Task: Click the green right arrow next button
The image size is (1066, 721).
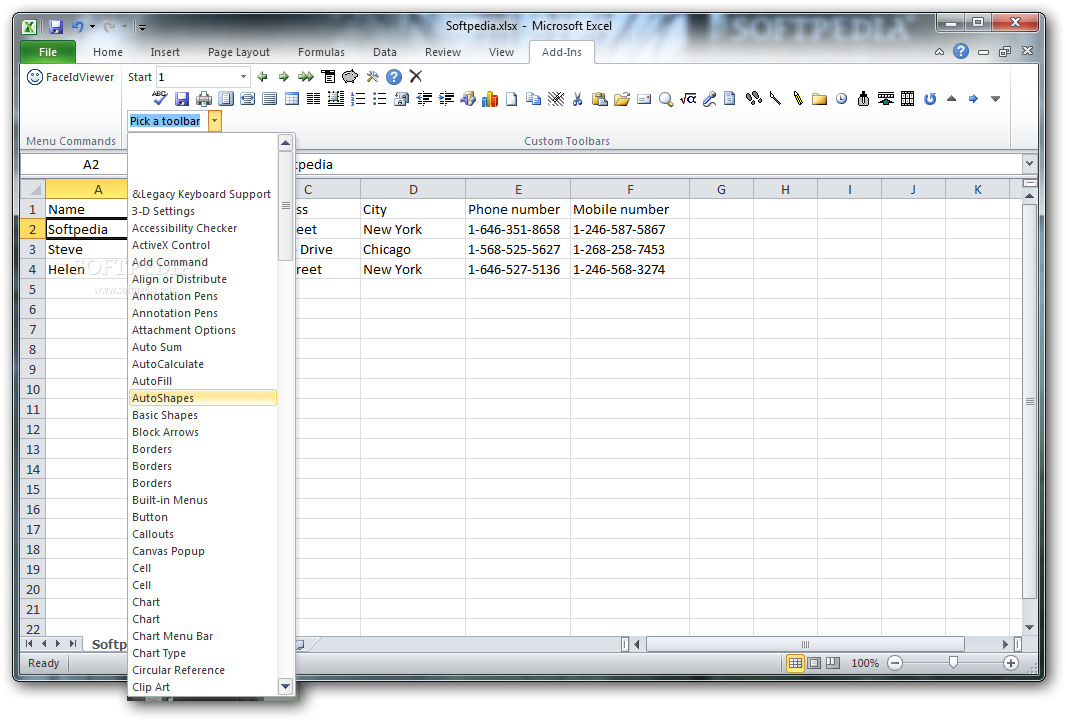Action: point(284,77)
